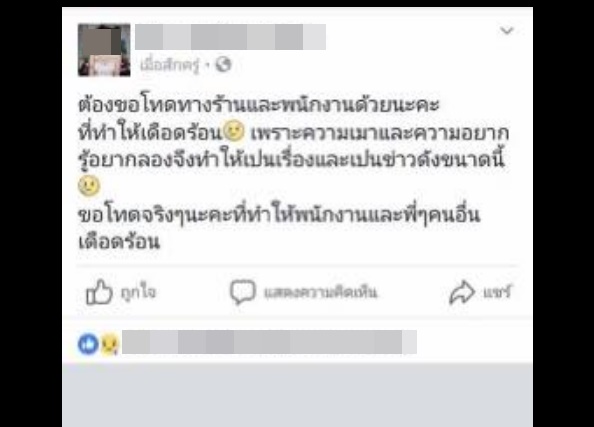594x427 pixels.
Task: Click the gray empty area below the post
Action: pyautogui.click(x=297, y=395)
